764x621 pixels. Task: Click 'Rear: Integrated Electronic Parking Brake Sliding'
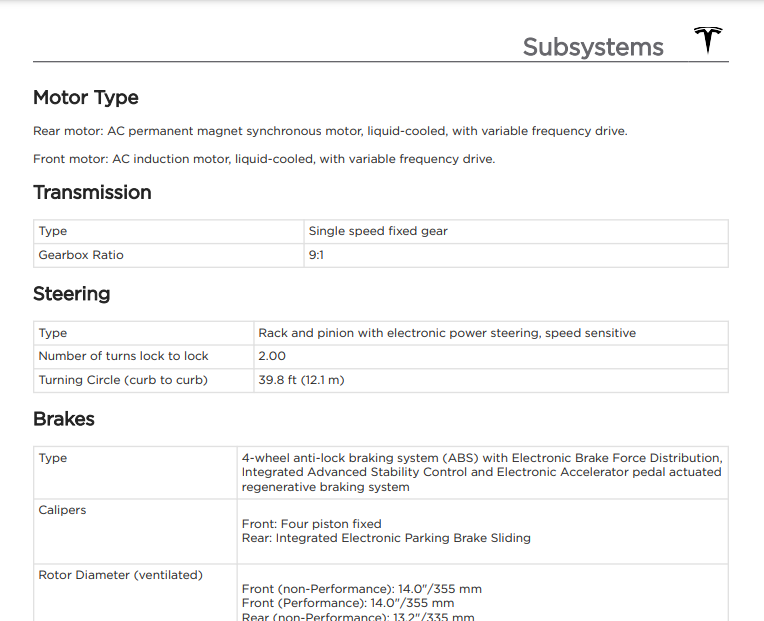coord(386,538)
